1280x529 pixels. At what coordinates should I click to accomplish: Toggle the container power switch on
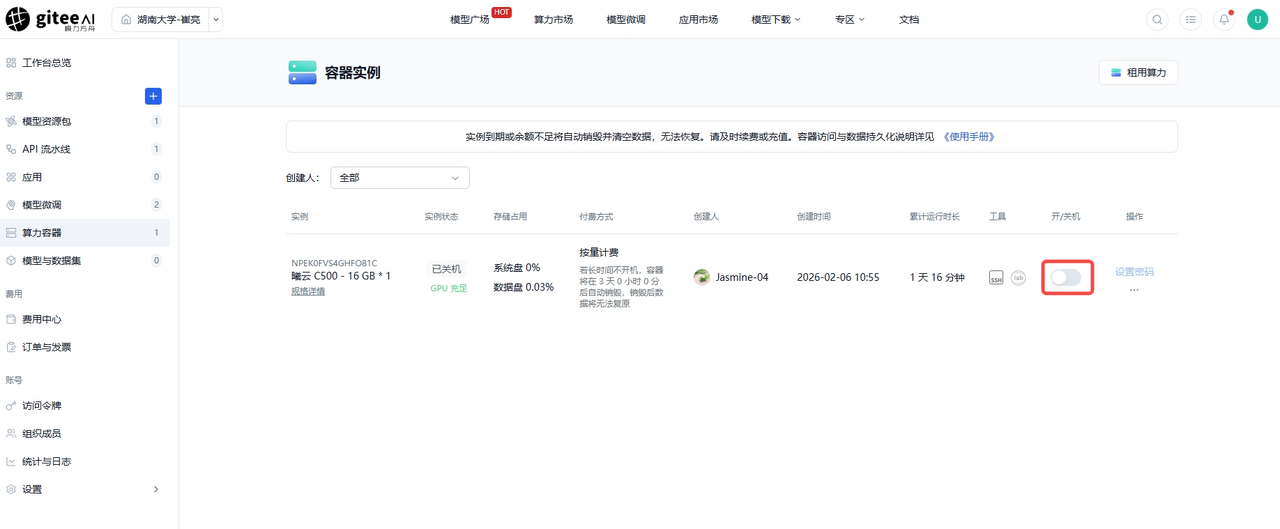[1066, 277]
